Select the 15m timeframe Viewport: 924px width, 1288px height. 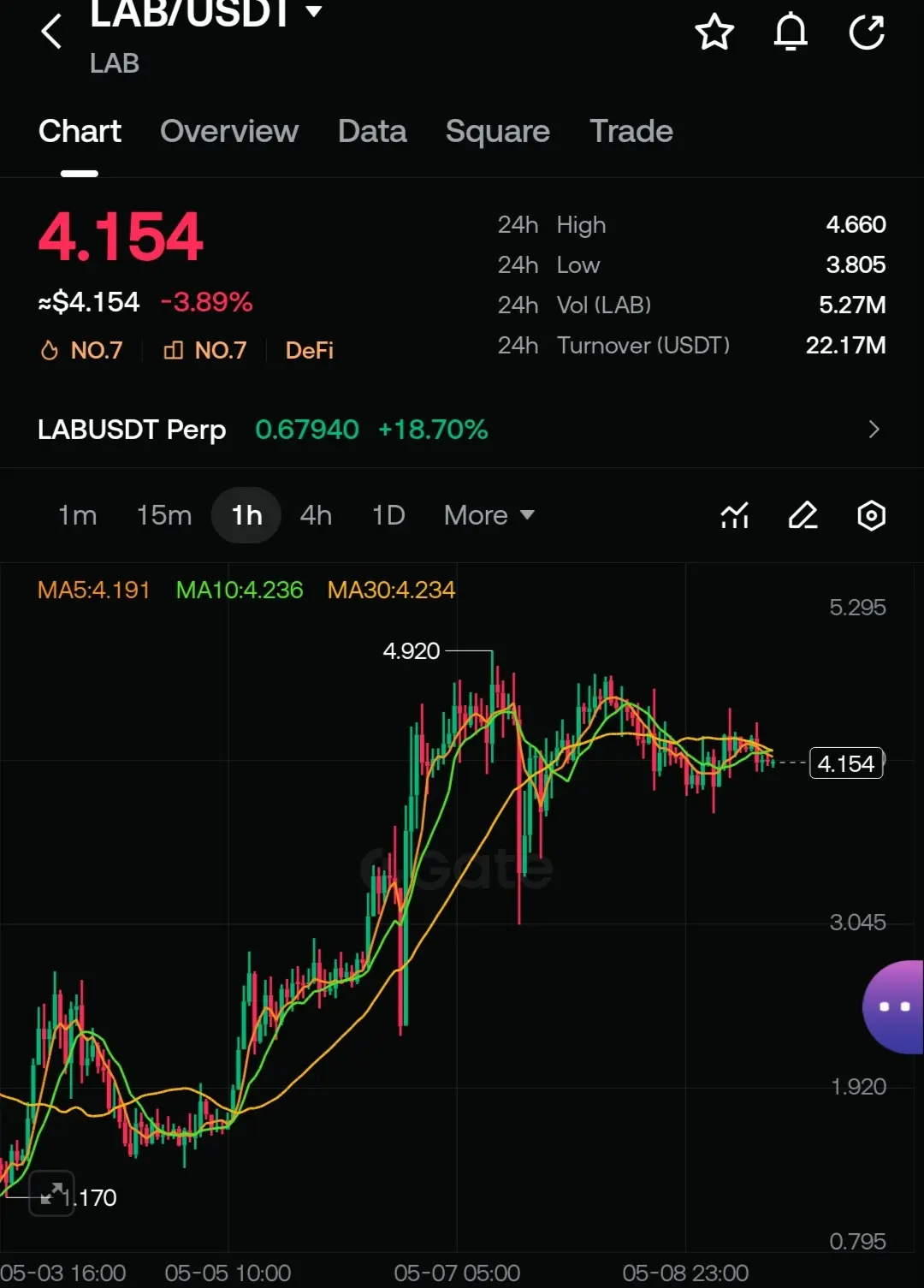(x=164, y=515)
